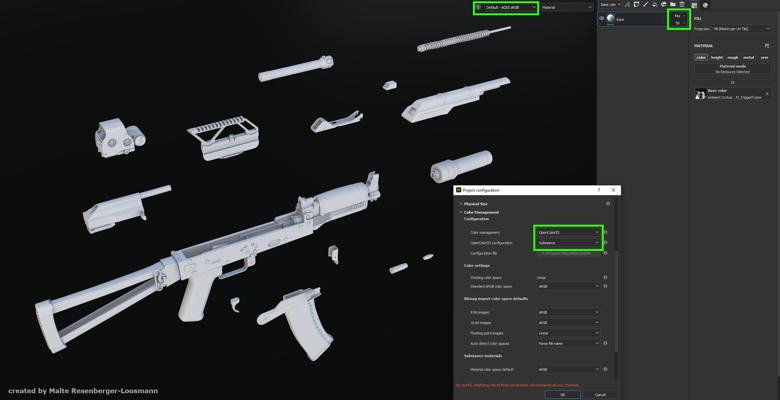
Task: Open the layer opacity value dropdown
Action: tap(679, 23)
